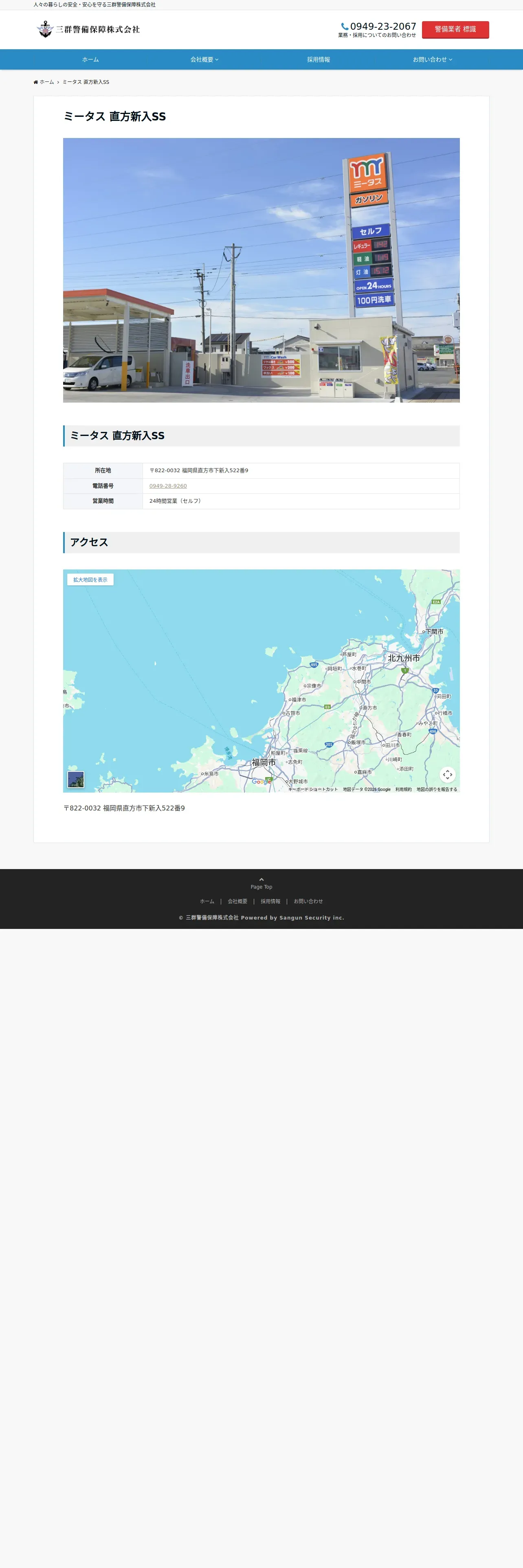Click the 24時間営業（セルフ） table cell
The image size is (523, 1568).
(x=301, y=501)
